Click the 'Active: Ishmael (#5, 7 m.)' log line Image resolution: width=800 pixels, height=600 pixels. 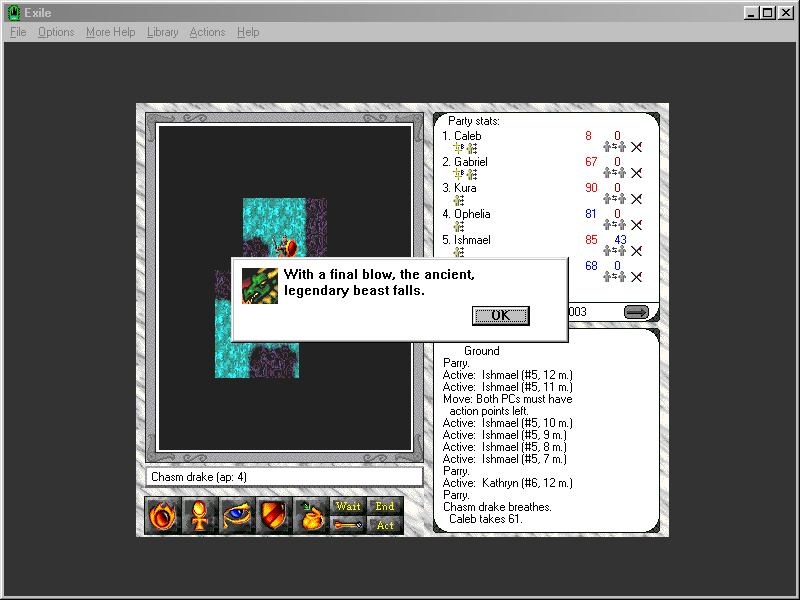(505, 459)
